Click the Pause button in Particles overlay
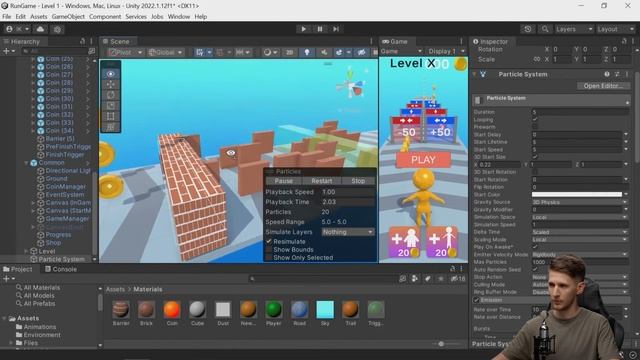Viewport: 640px width, 360px height. 283,181
